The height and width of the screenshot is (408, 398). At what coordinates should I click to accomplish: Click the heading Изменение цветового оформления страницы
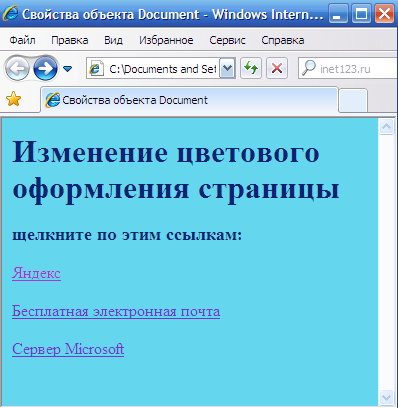point(176,171)
